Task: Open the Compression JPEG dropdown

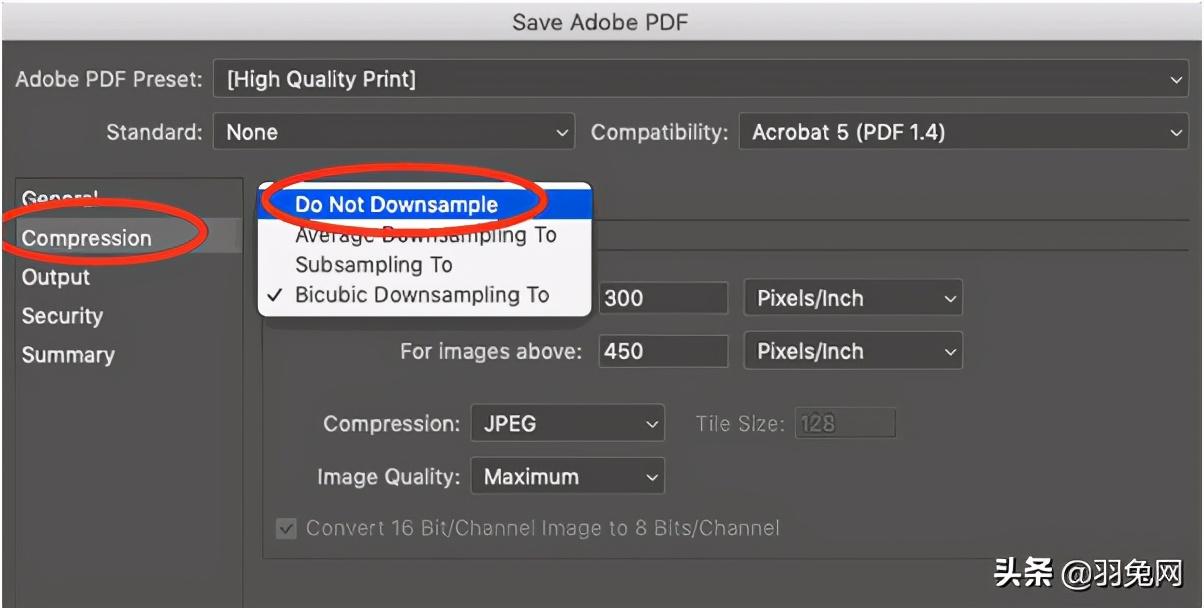Action: pos(567,424)
